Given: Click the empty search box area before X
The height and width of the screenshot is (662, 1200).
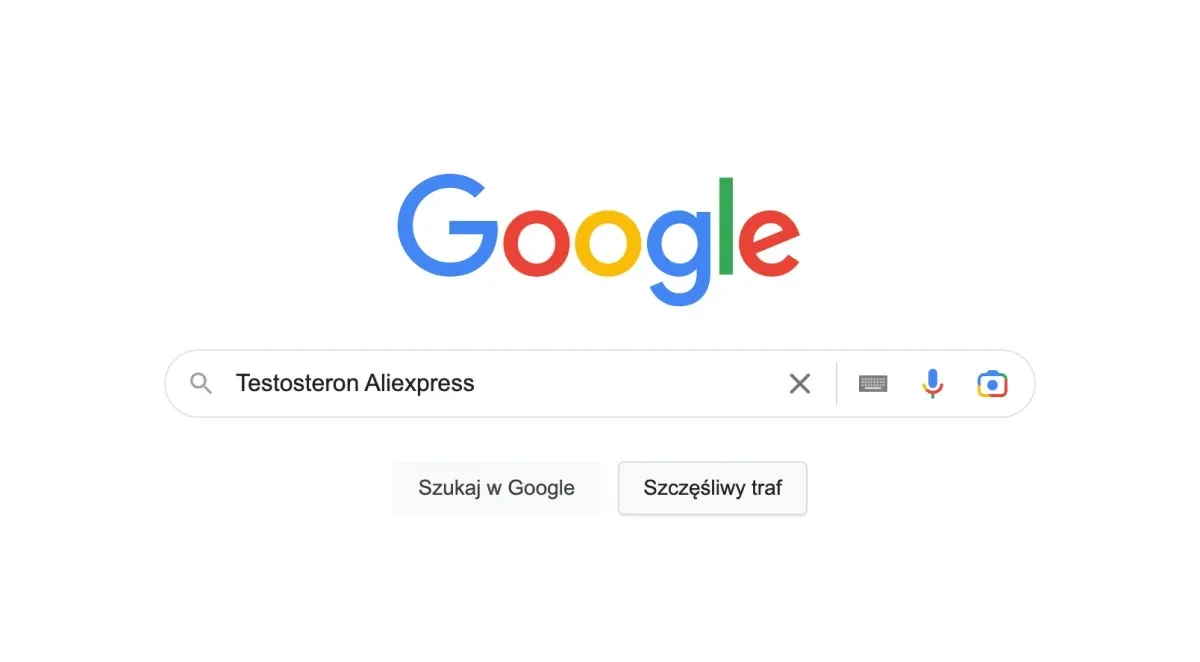Looking at the screenshot, I should 630,383.
